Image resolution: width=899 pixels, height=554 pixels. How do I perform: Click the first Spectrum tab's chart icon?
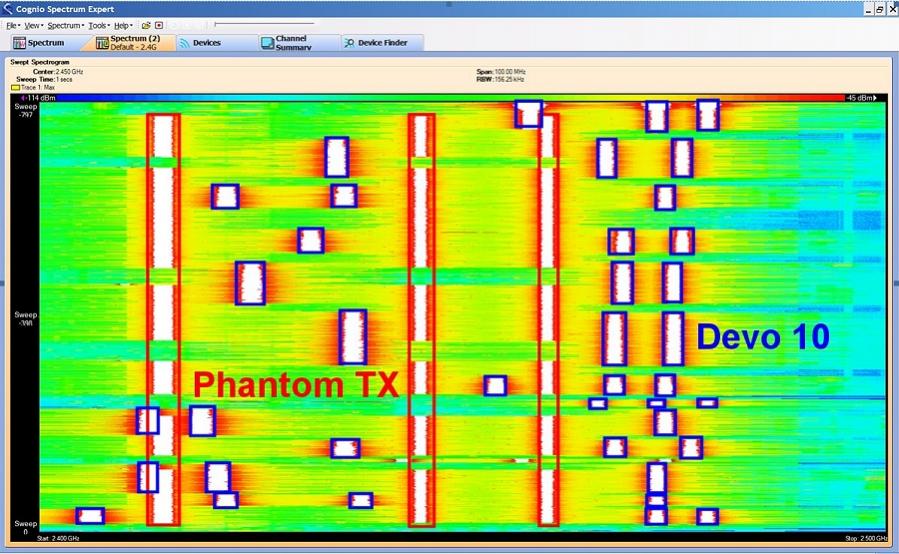click(19, 43)
